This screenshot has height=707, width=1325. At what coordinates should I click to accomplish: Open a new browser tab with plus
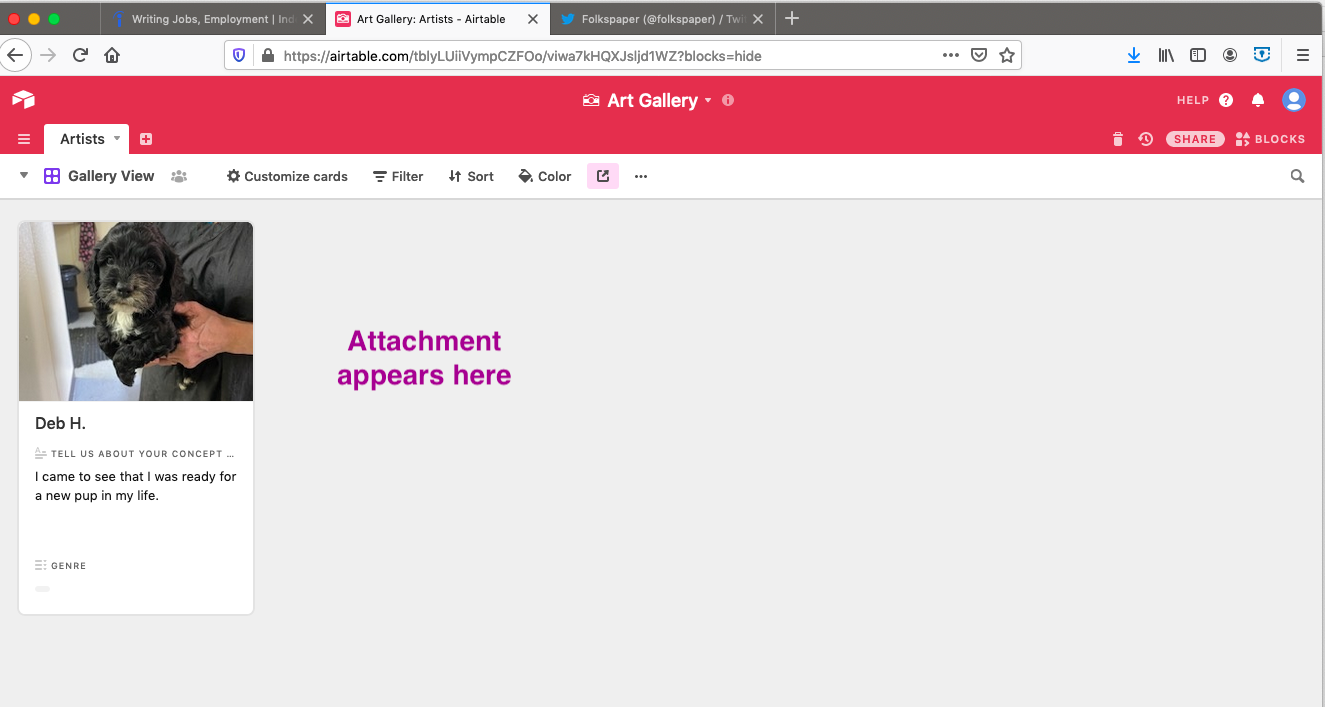792,18
